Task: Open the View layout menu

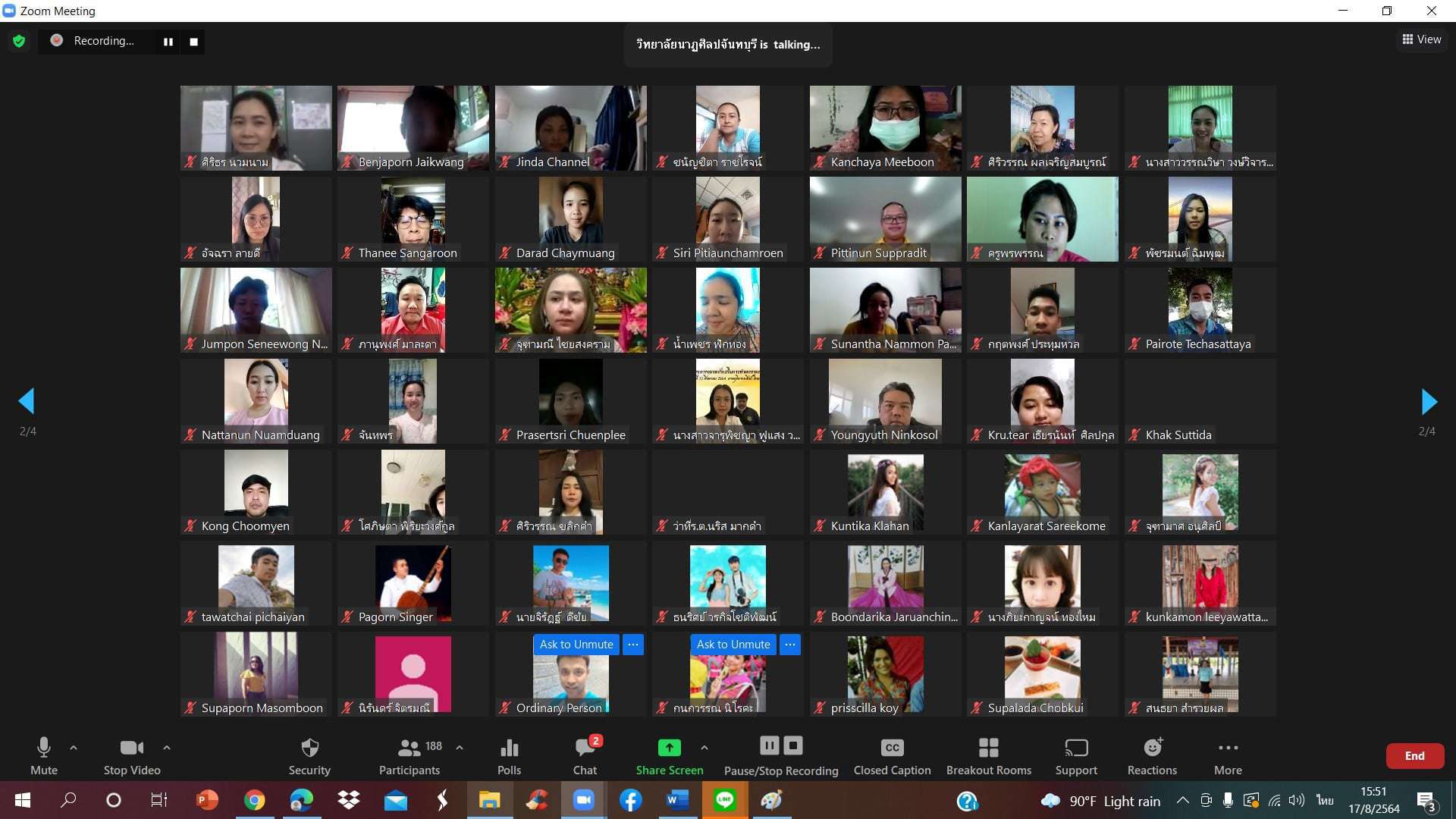Action: click(1422, 39)
